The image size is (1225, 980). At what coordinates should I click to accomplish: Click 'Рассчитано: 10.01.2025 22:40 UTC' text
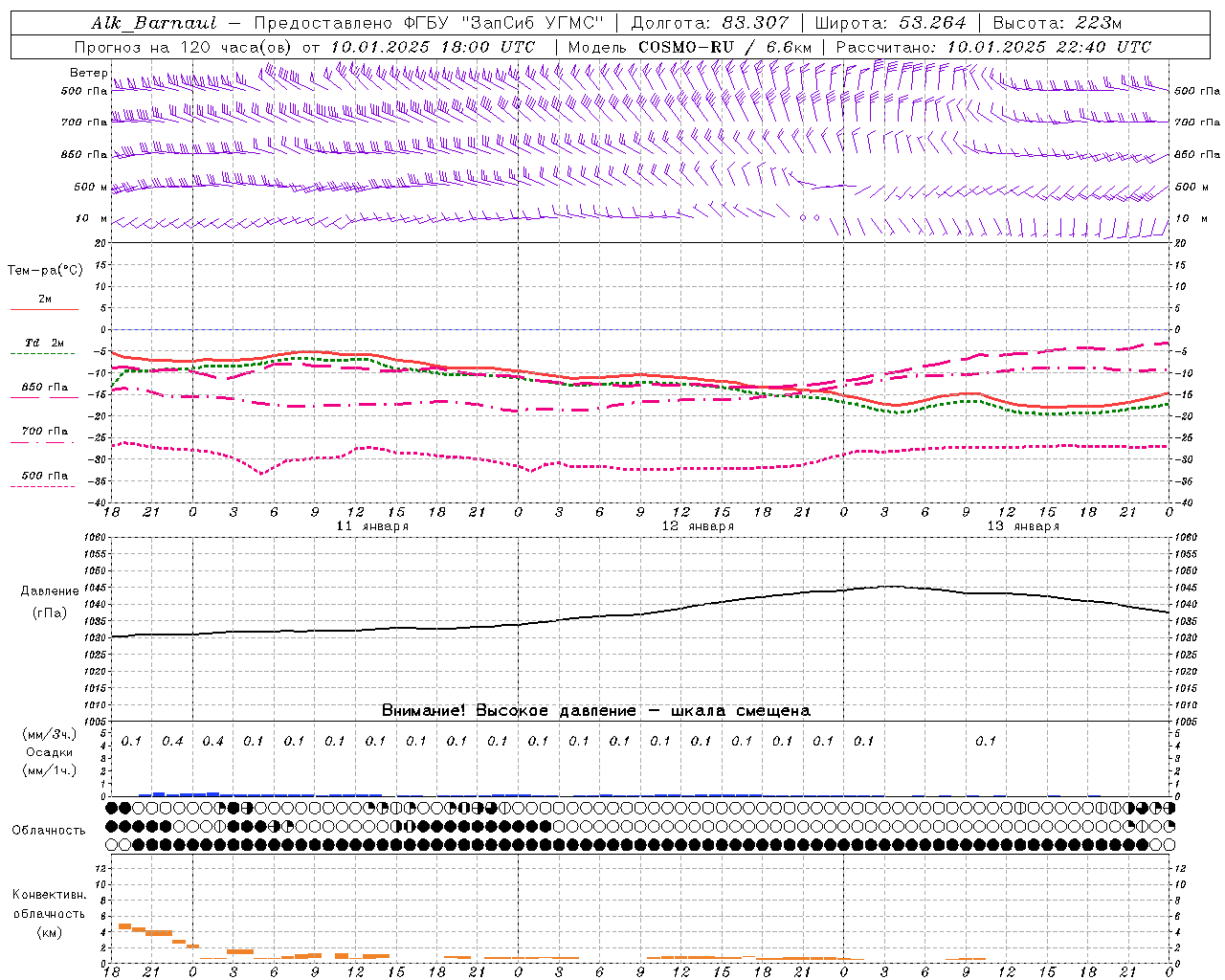pos(993,47)
